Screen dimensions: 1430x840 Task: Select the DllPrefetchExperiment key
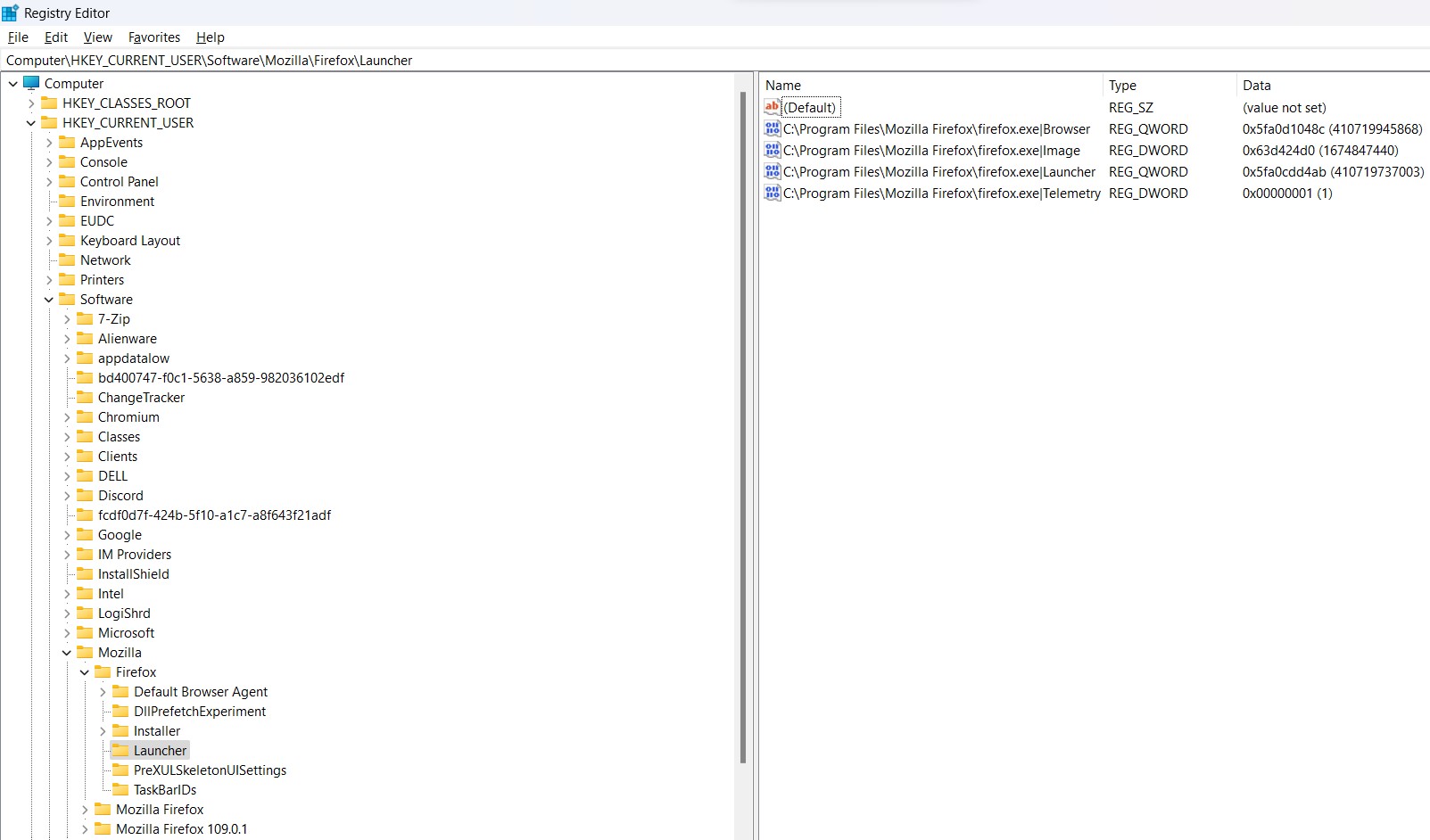point(200,712)
